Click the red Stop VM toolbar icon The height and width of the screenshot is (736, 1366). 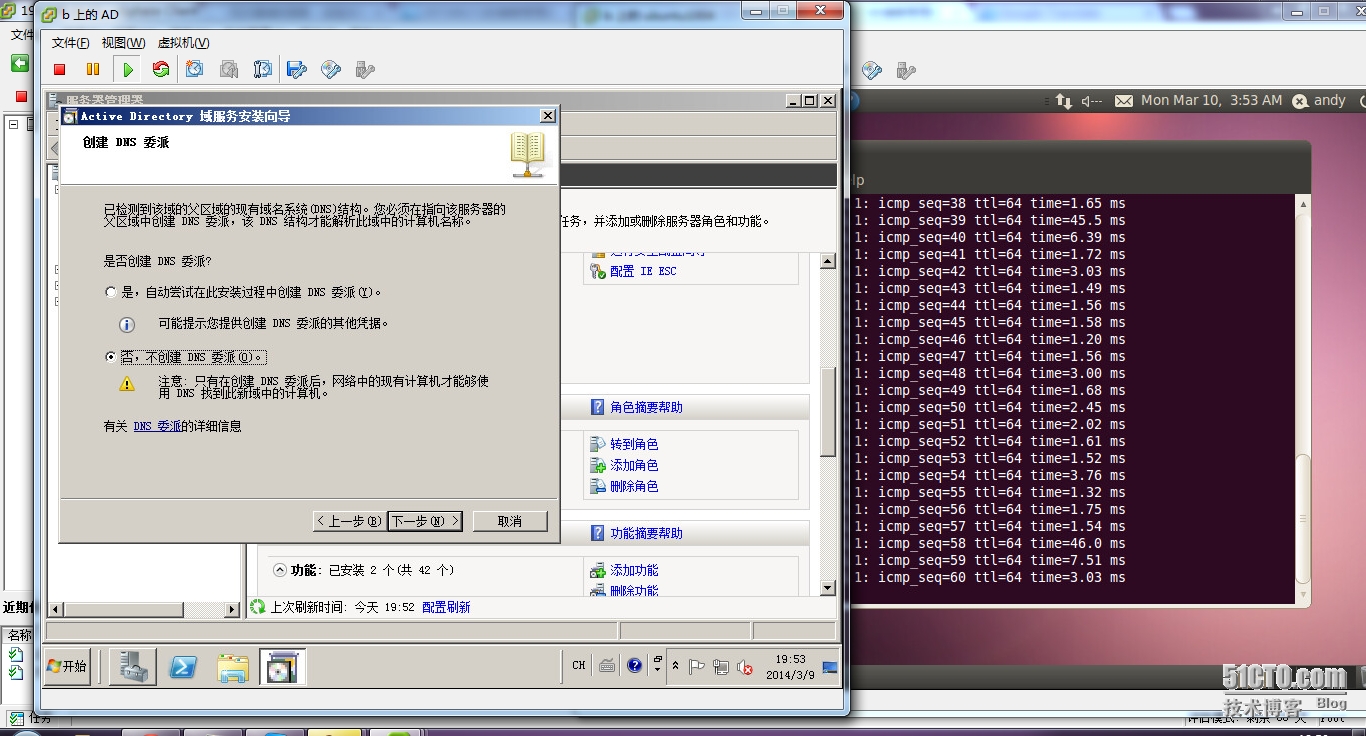click(x=60, y=69)
